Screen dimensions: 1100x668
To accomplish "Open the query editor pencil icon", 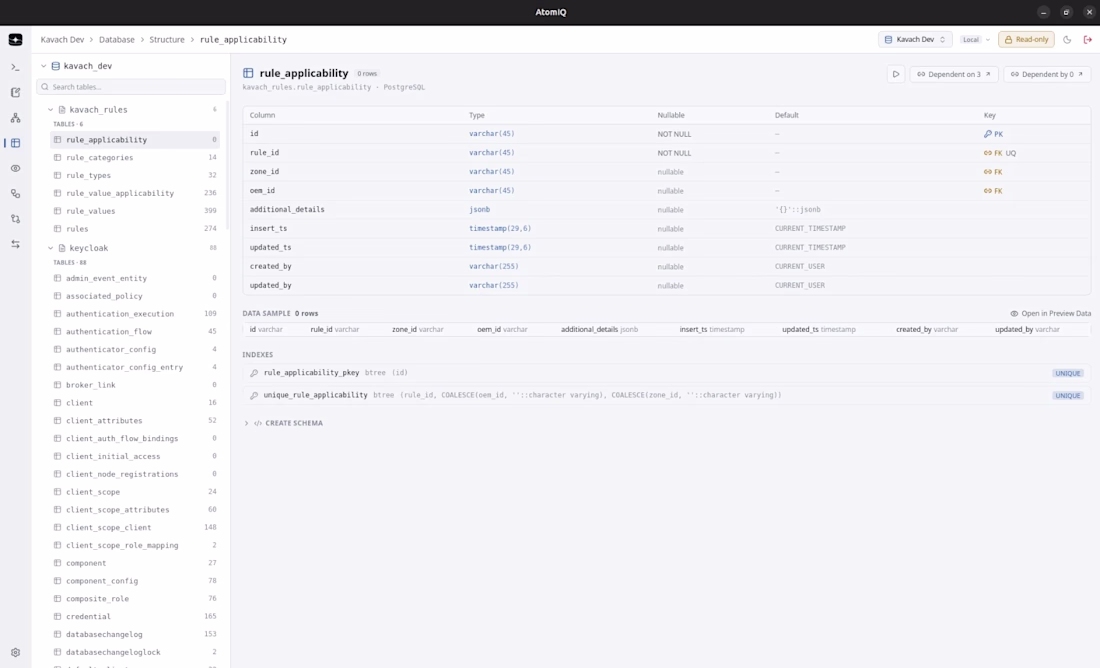I will click(x=15, y=93).
